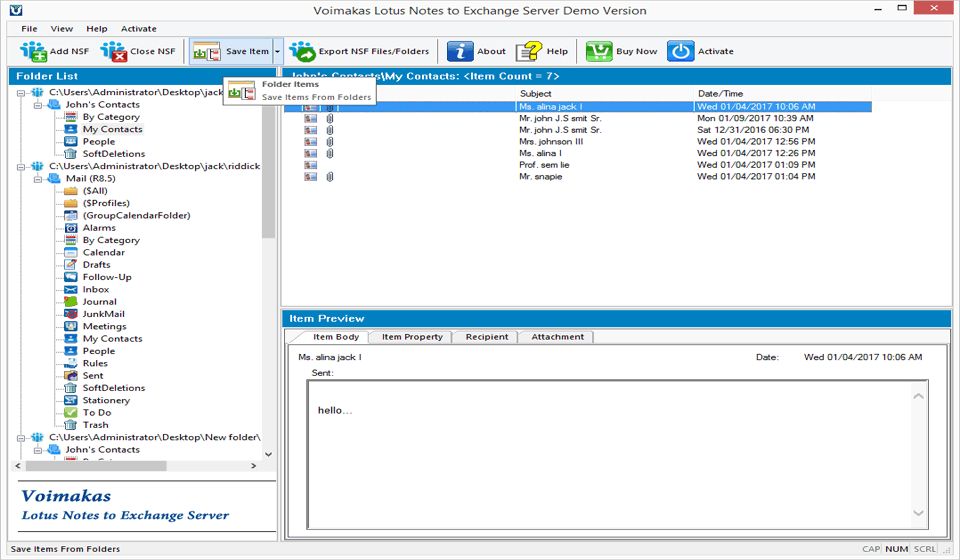
Task: Switch to the Attachment tab
Action: 557,337
